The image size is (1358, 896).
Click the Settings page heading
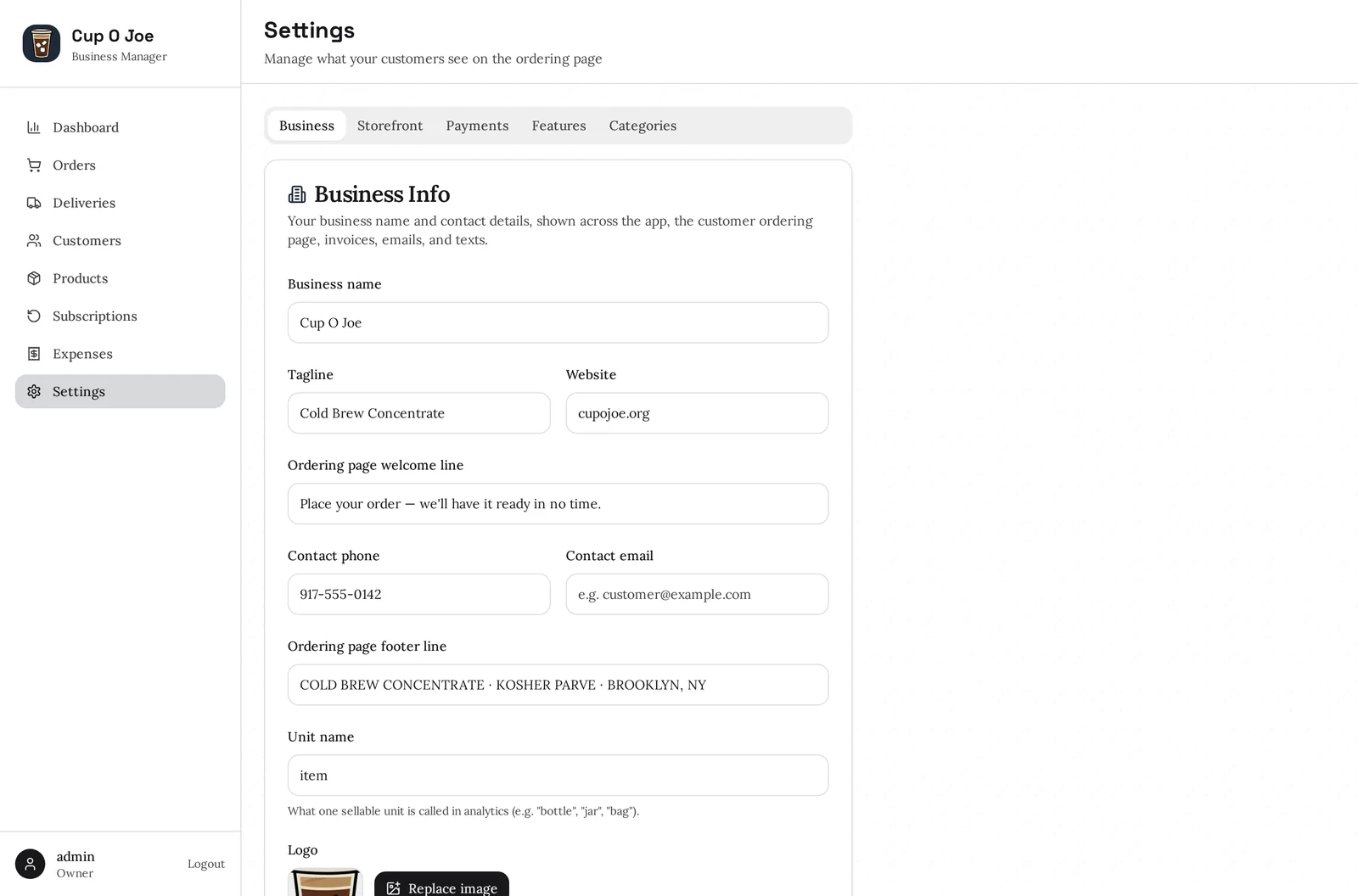click(309, 31)
